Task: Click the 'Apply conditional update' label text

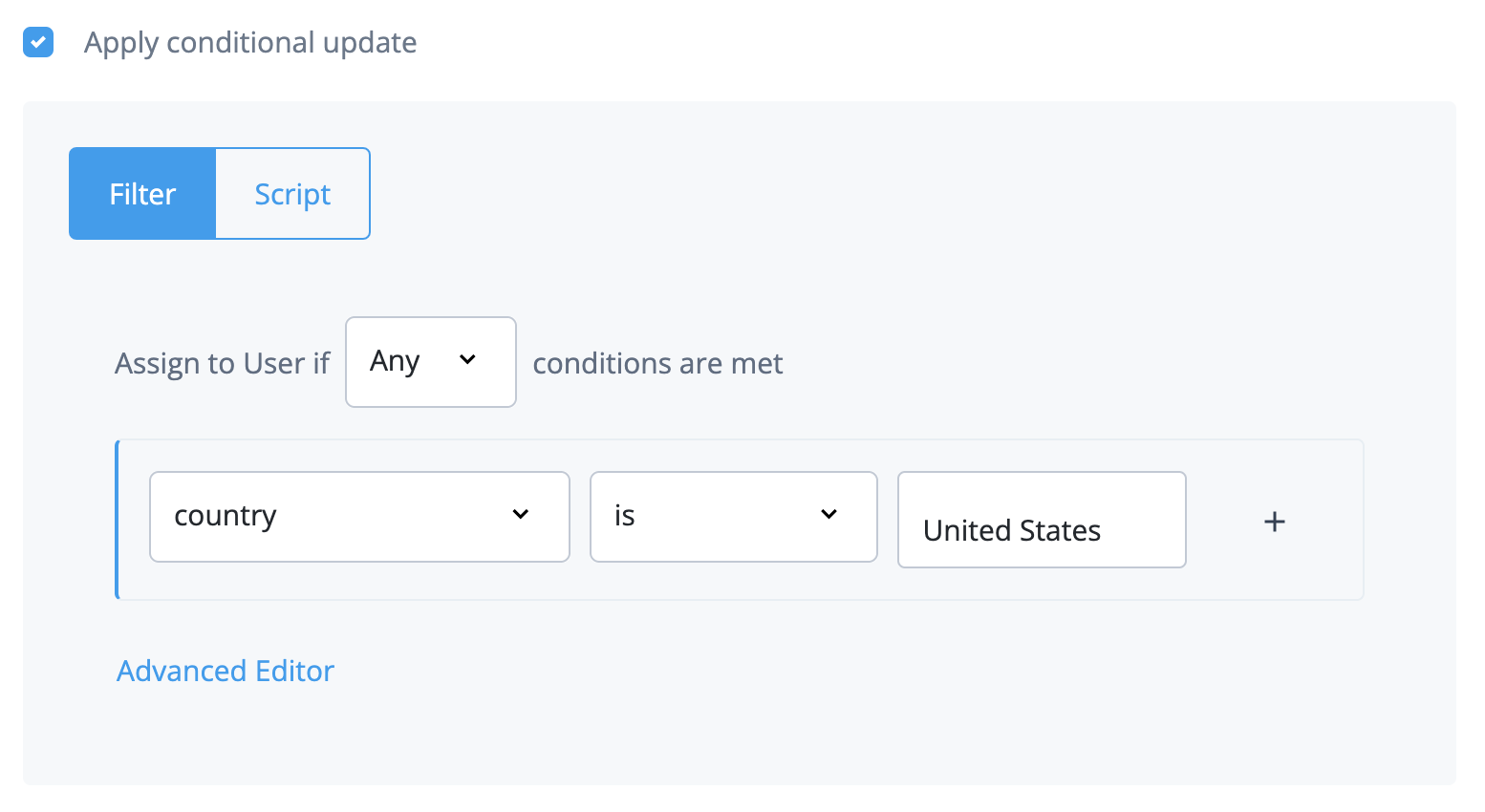Action: point(250,42)
